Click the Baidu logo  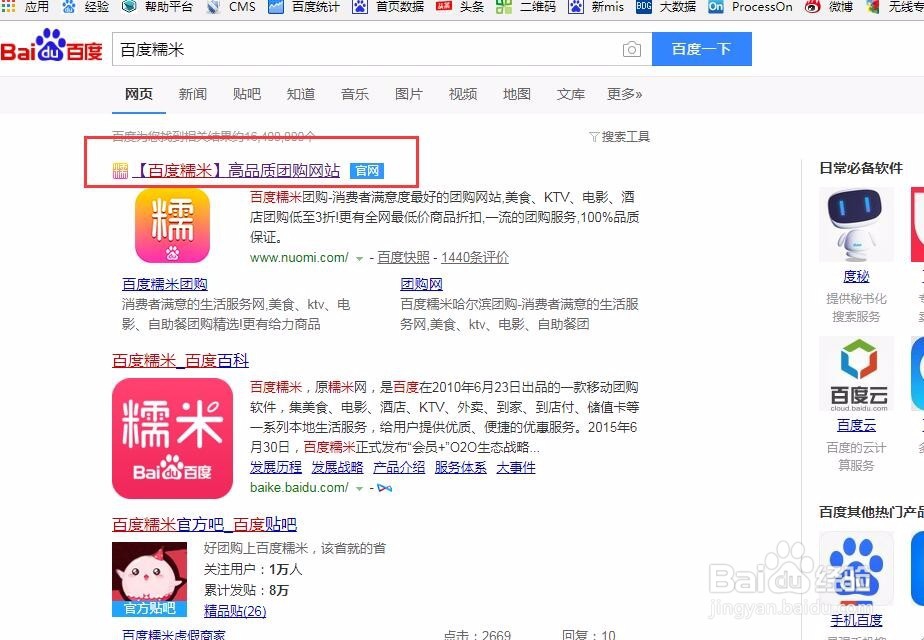[51, 46]
